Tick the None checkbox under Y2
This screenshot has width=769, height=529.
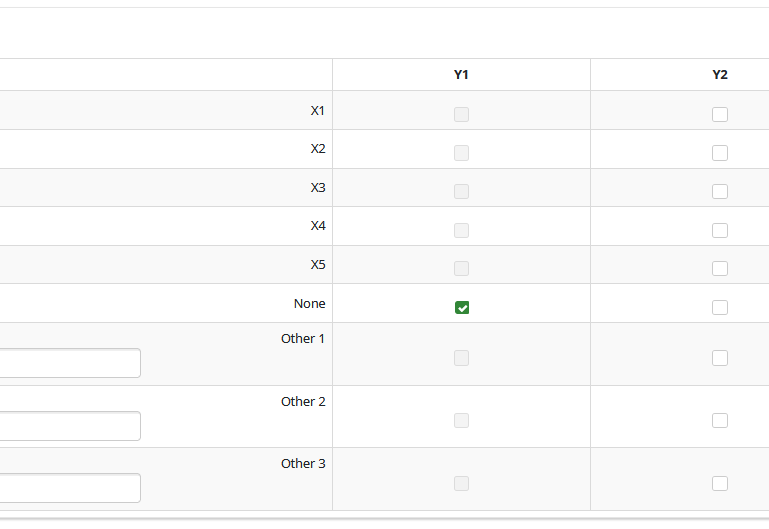[720, 307]
